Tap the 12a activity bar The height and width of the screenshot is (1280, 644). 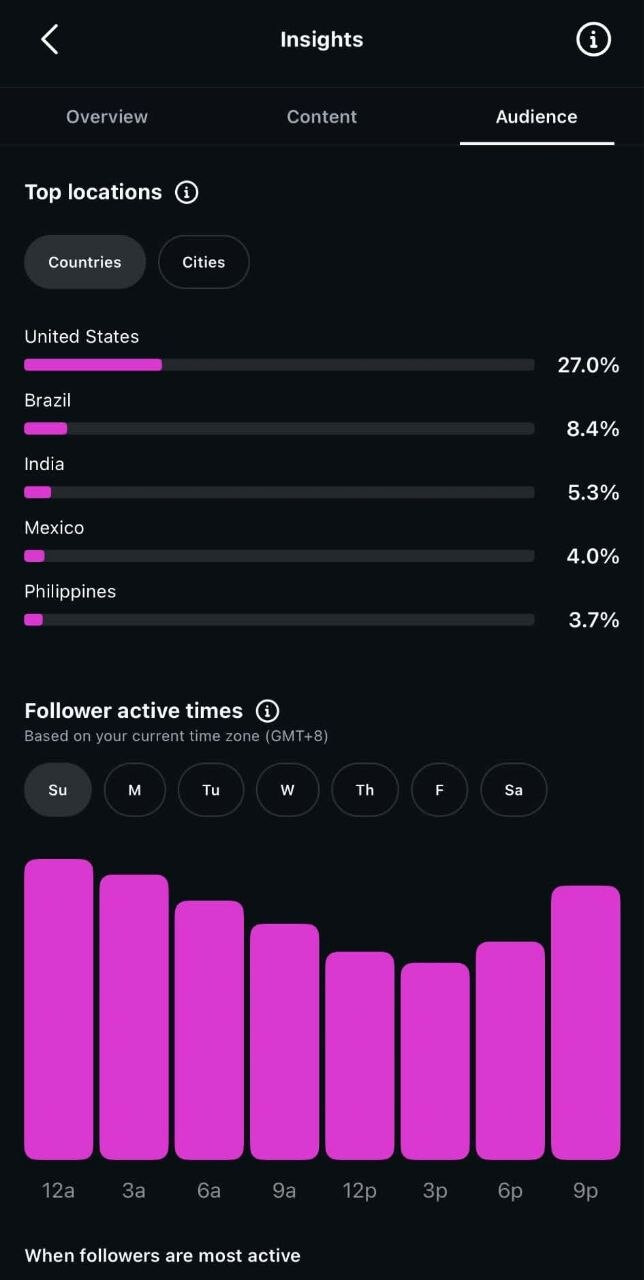(x=59, y=1009)
